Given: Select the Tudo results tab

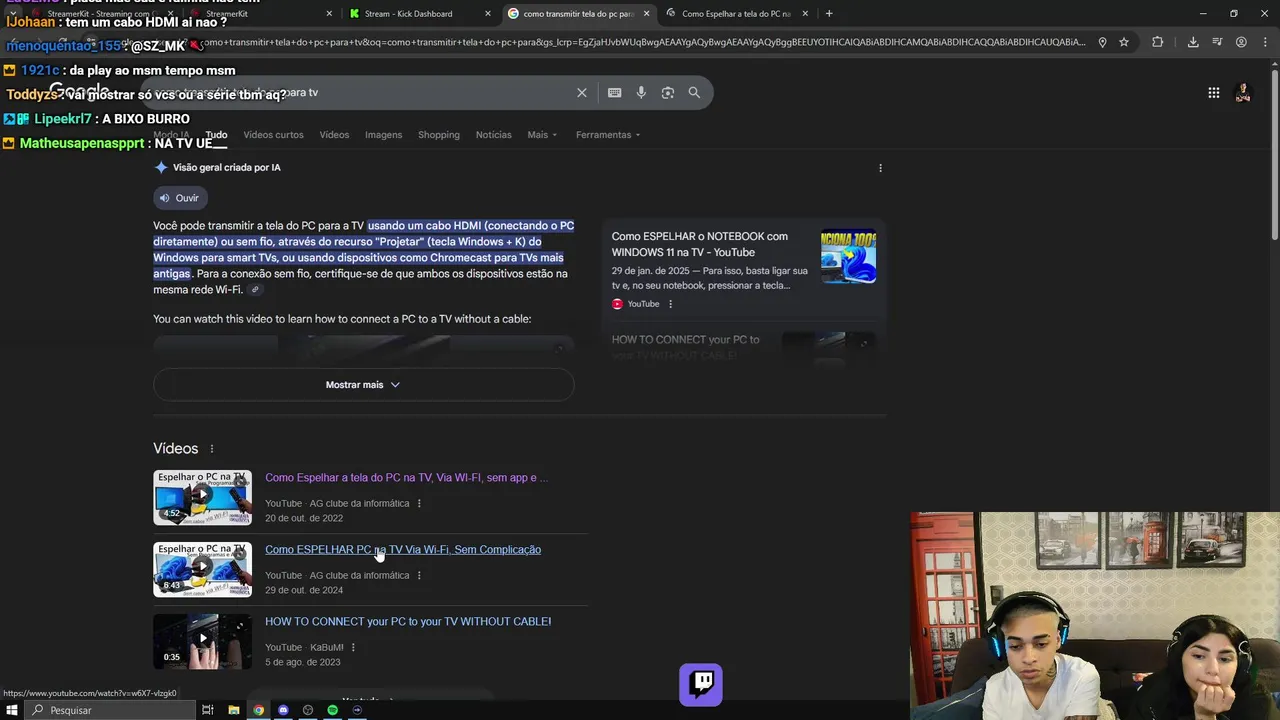Looking at the screenshot, I should pos(216,135).
